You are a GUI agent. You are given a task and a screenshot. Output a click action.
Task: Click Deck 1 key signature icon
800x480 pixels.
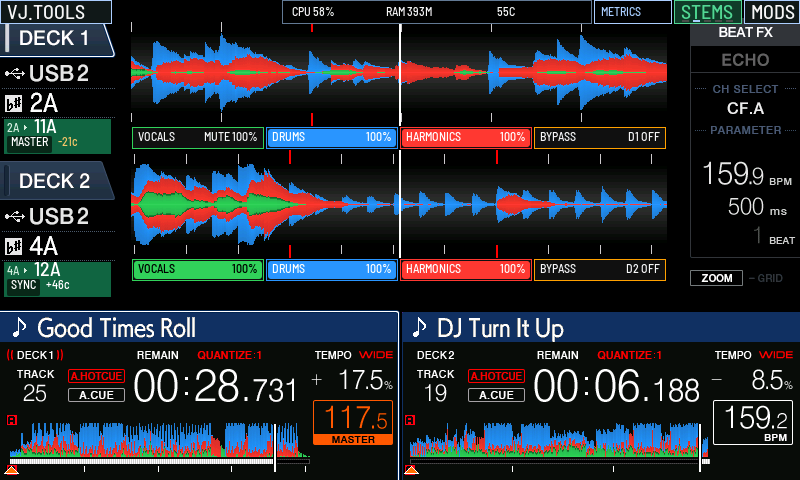pos(14,104)
